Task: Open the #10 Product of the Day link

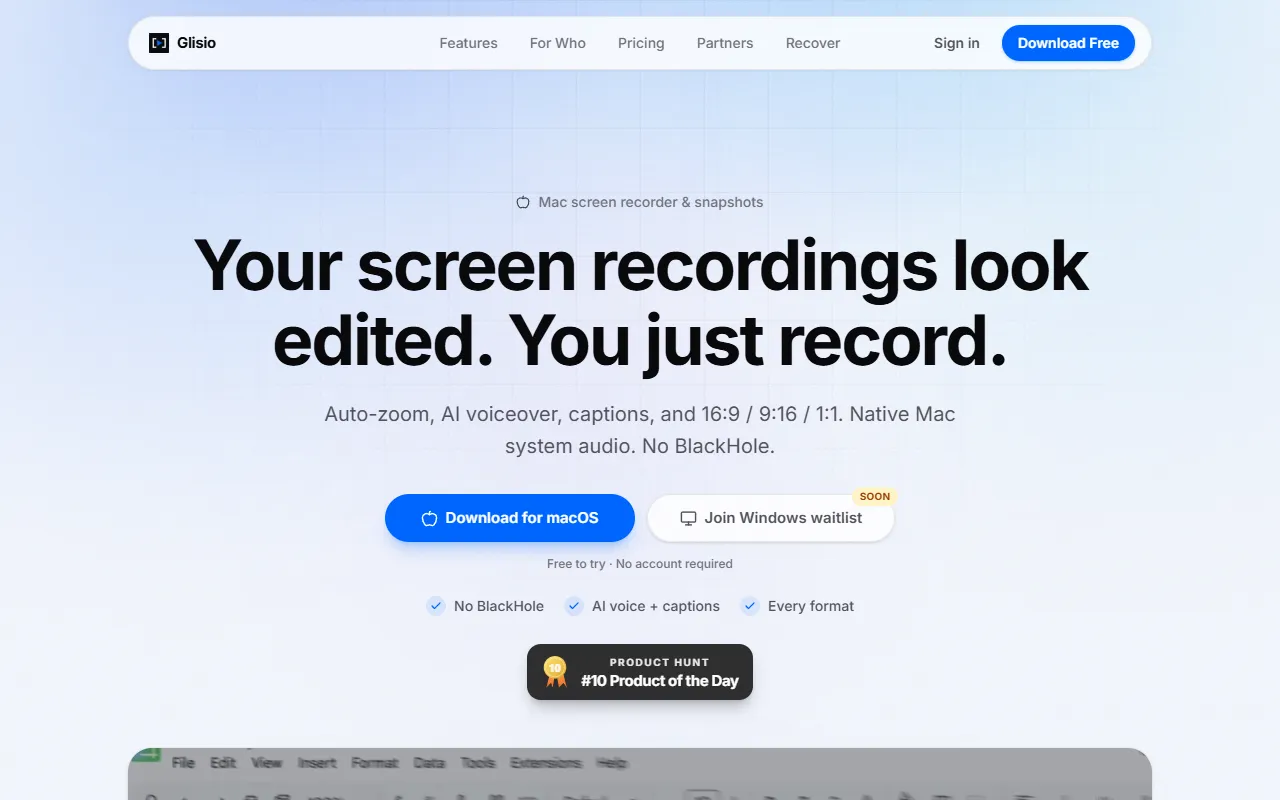Action: [x=640, y=672]
